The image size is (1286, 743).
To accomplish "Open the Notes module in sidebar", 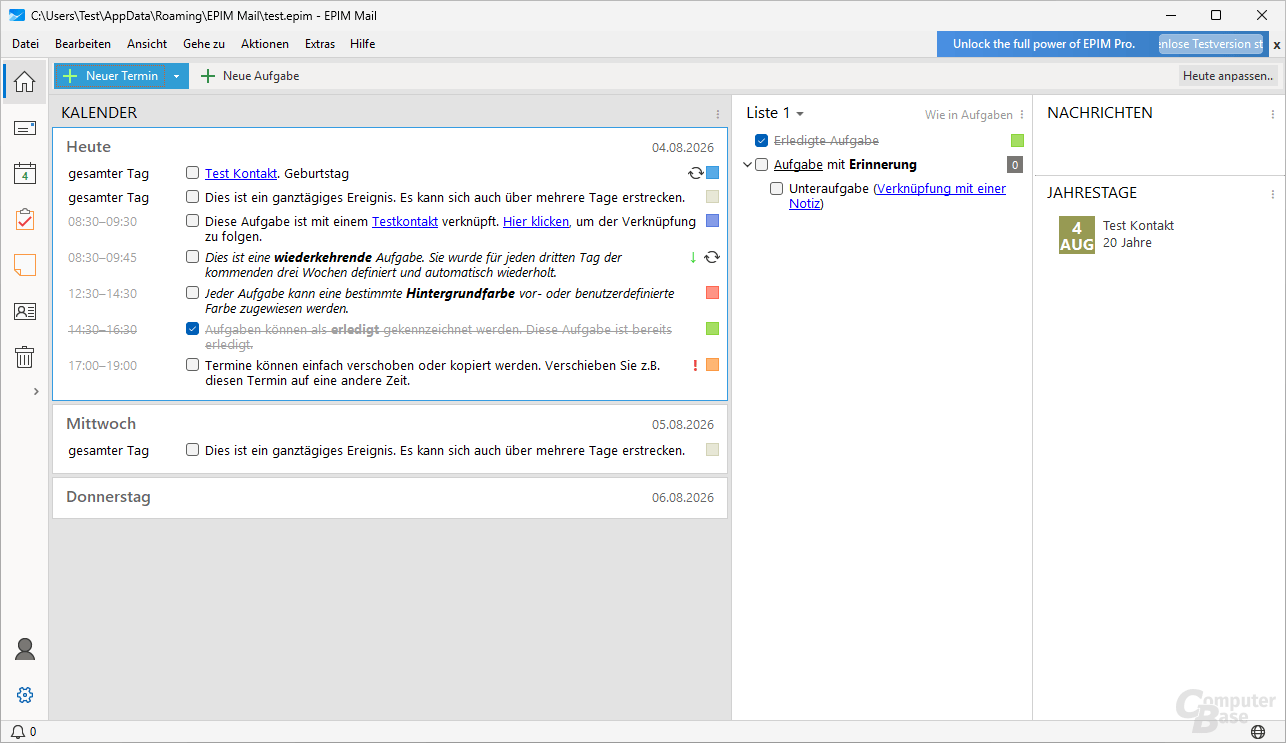I will 24,265.
